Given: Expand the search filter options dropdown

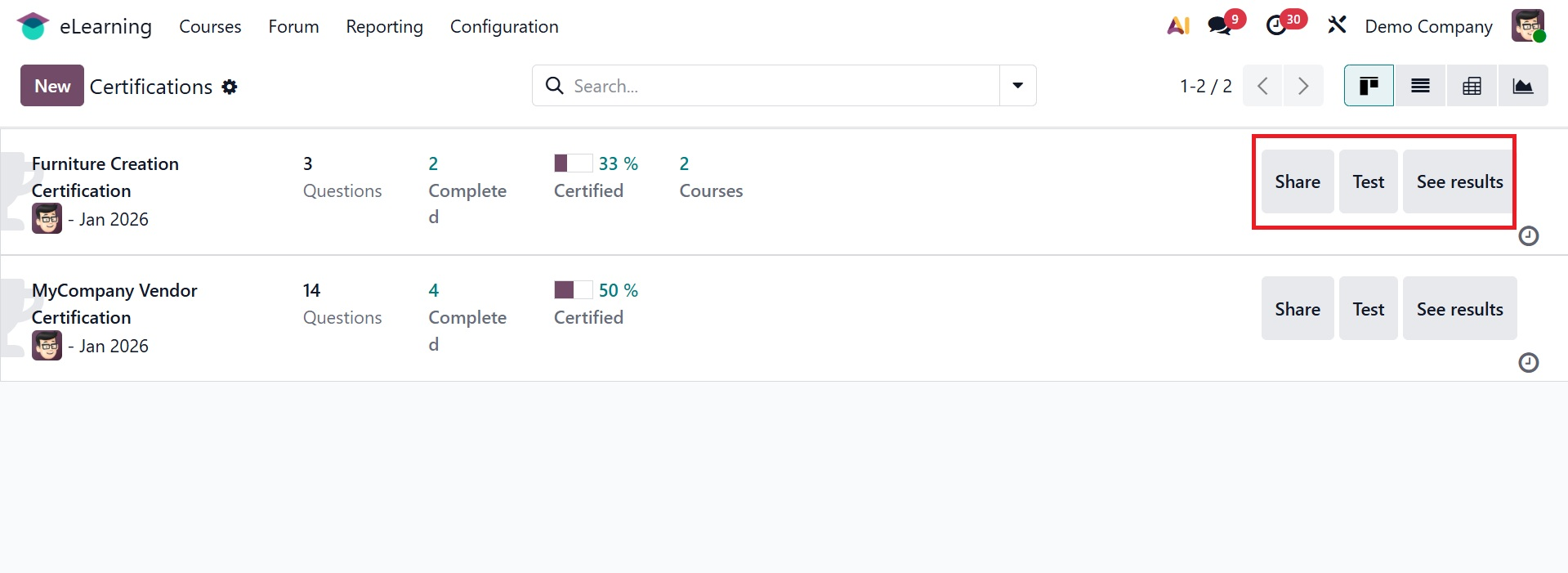Looking at the screenshot, I should [x=1018, y=86].
